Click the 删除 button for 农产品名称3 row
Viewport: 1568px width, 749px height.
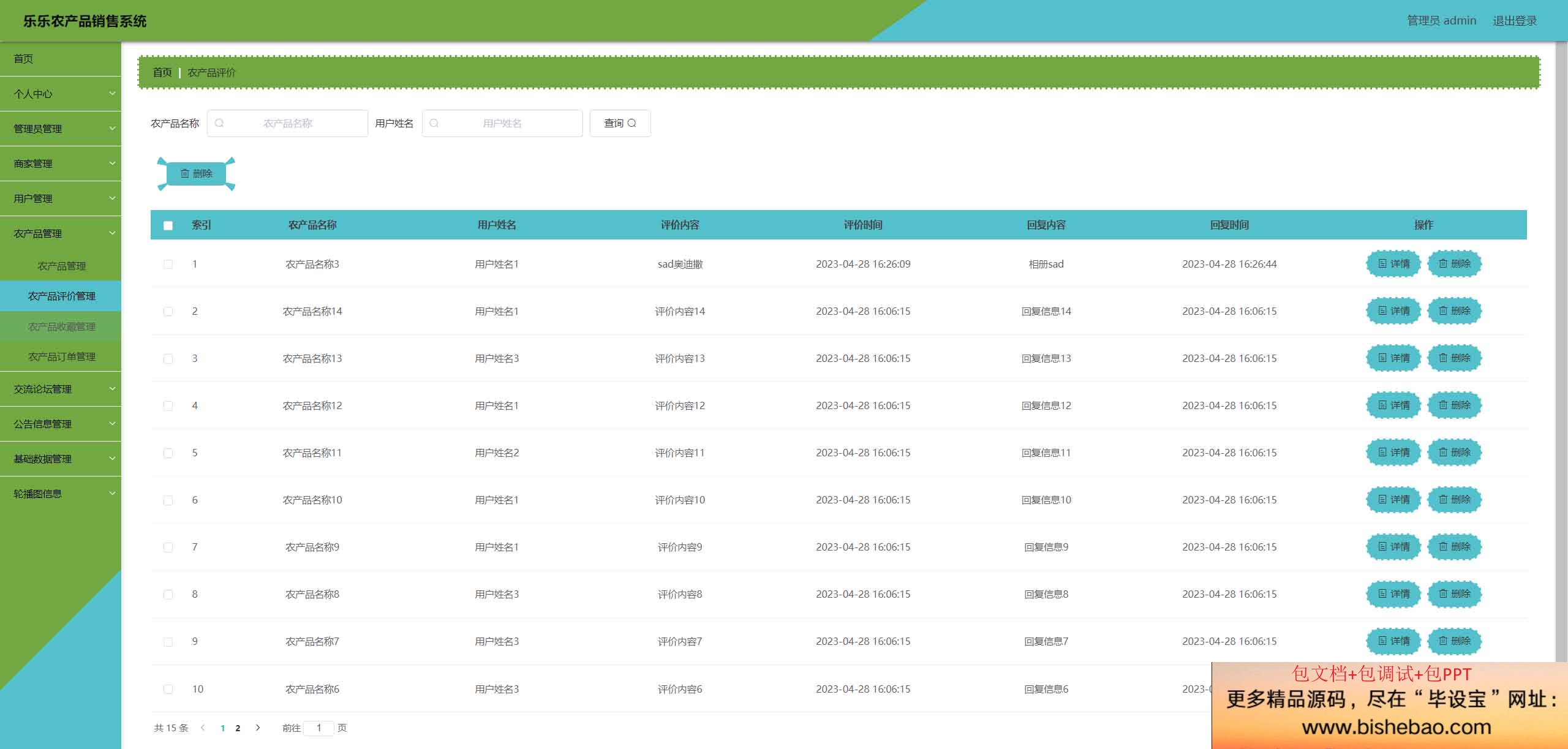[x=1454, y=264]
